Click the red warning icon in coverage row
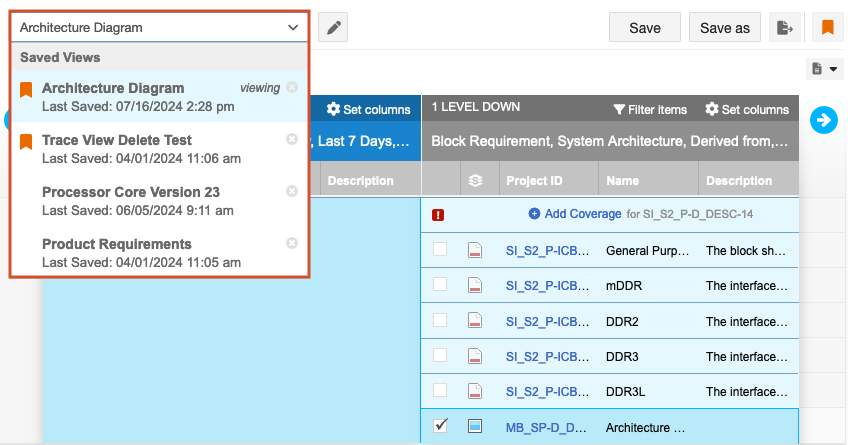 coord(438,214)
